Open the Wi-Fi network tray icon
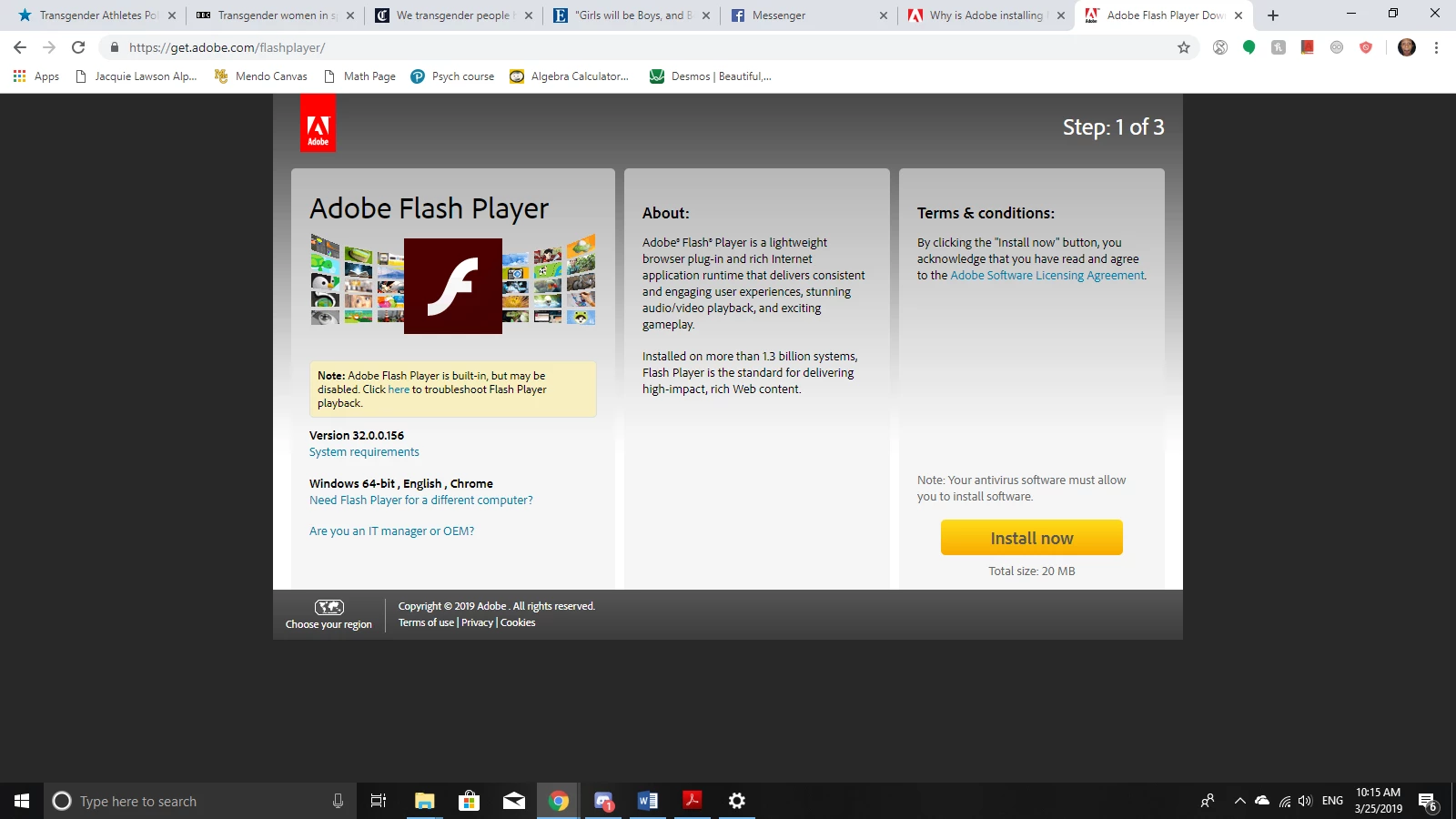 point(1284,801)
